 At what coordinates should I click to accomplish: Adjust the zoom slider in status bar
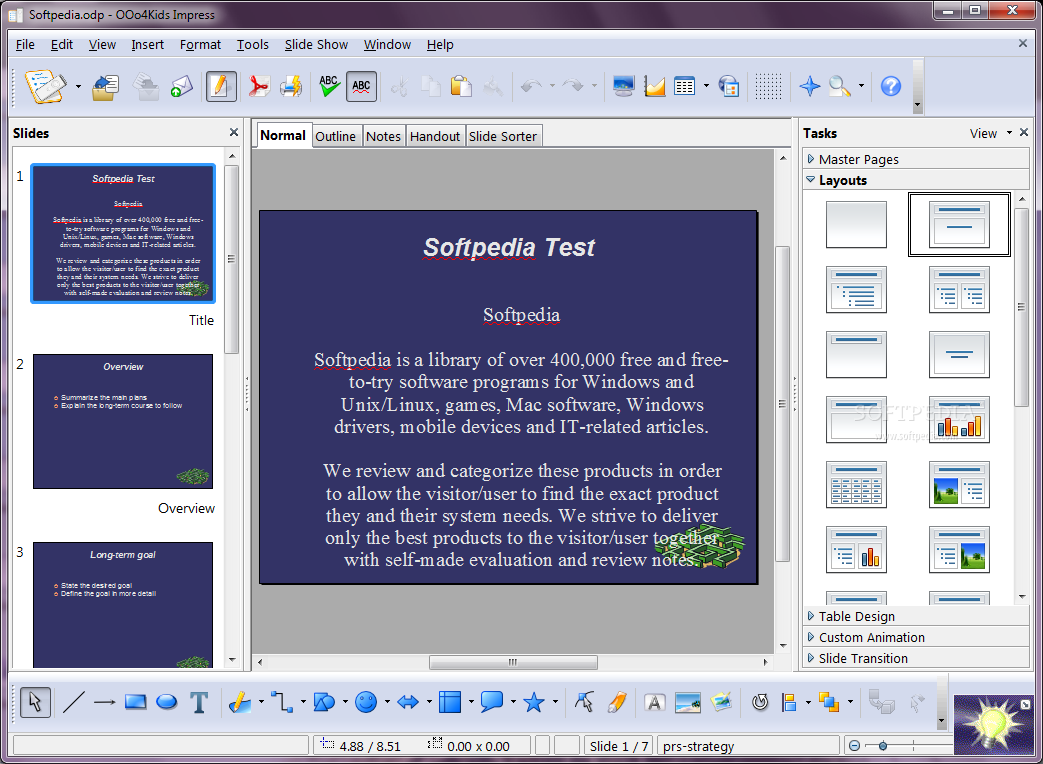coord(883,746)
